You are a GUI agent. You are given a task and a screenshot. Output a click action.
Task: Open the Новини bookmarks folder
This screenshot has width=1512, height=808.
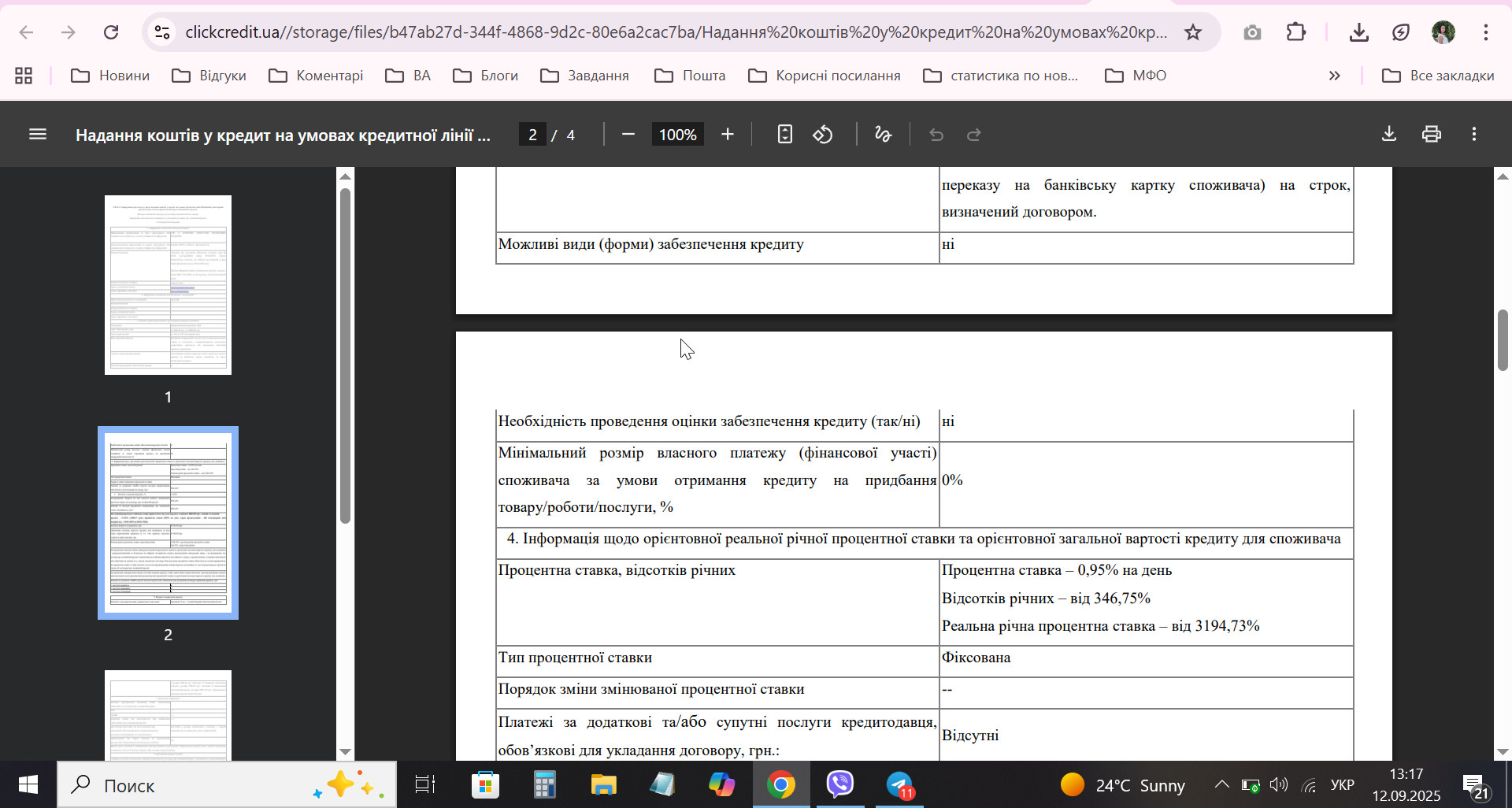(110, 76)
